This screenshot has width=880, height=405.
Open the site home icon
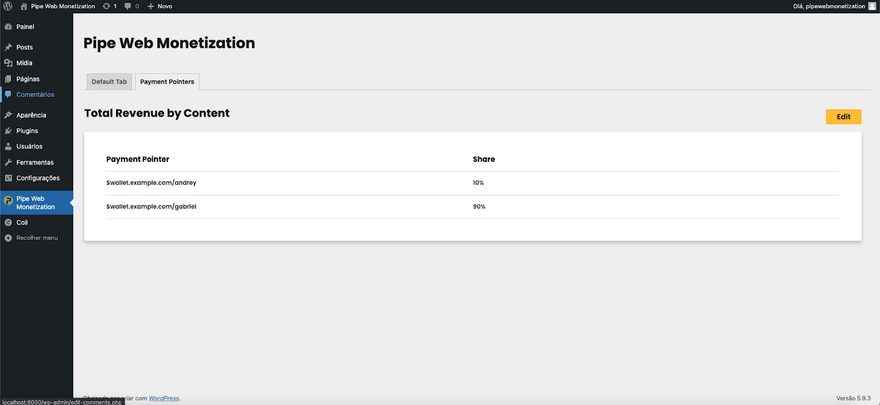tap(24, 6)
